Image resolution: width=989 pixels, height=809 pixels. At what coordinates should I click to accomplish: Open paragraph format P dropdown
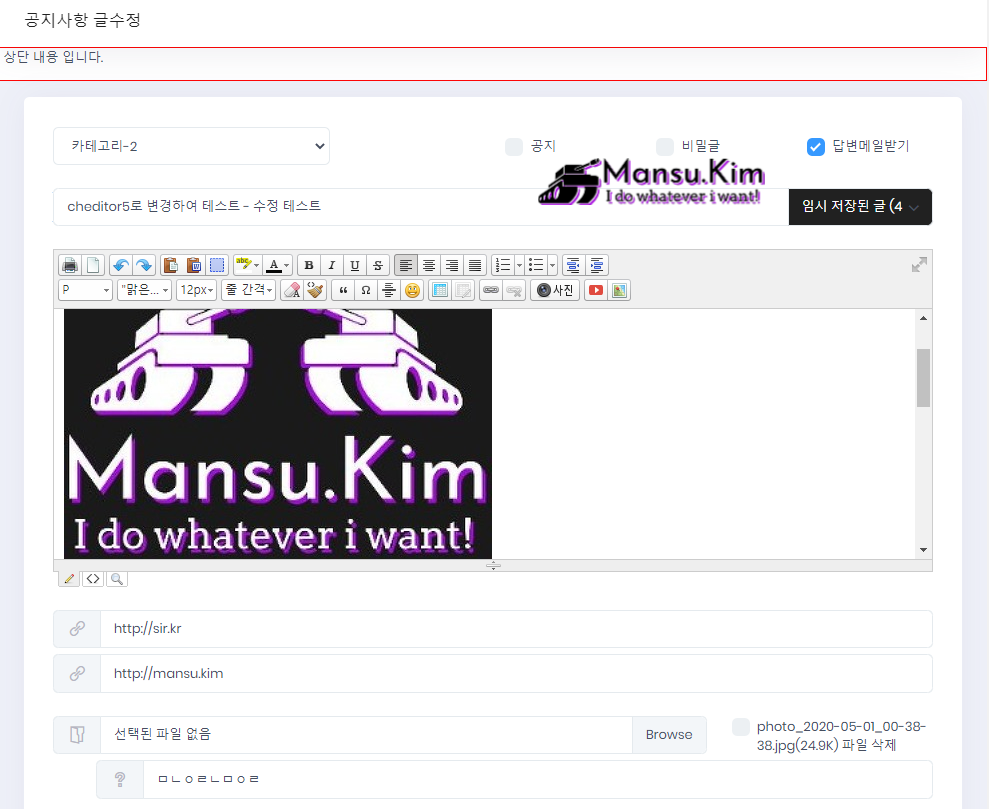pyautogui.click(x=86, y=290)
